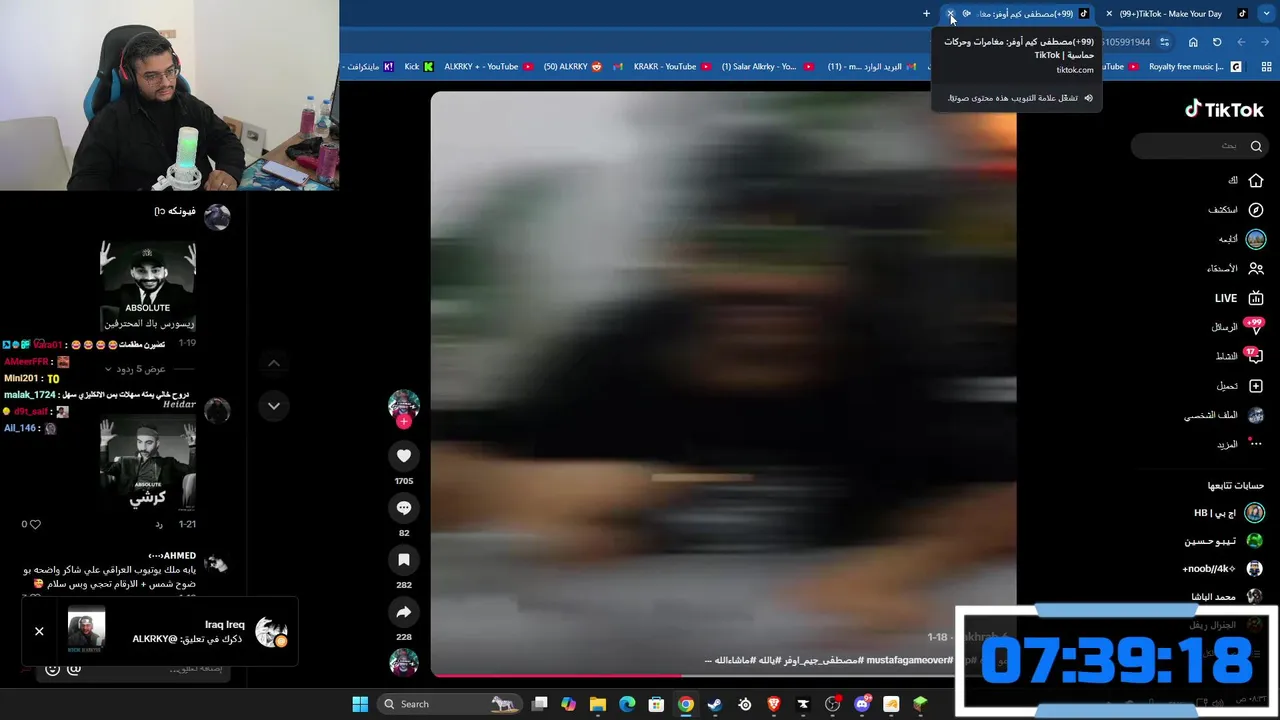Image resolution: width=1280 pixels, height=720 pixels.
Task: Open the Friends (الأصدقاء) sidebar item
Action: point(1236,268)
